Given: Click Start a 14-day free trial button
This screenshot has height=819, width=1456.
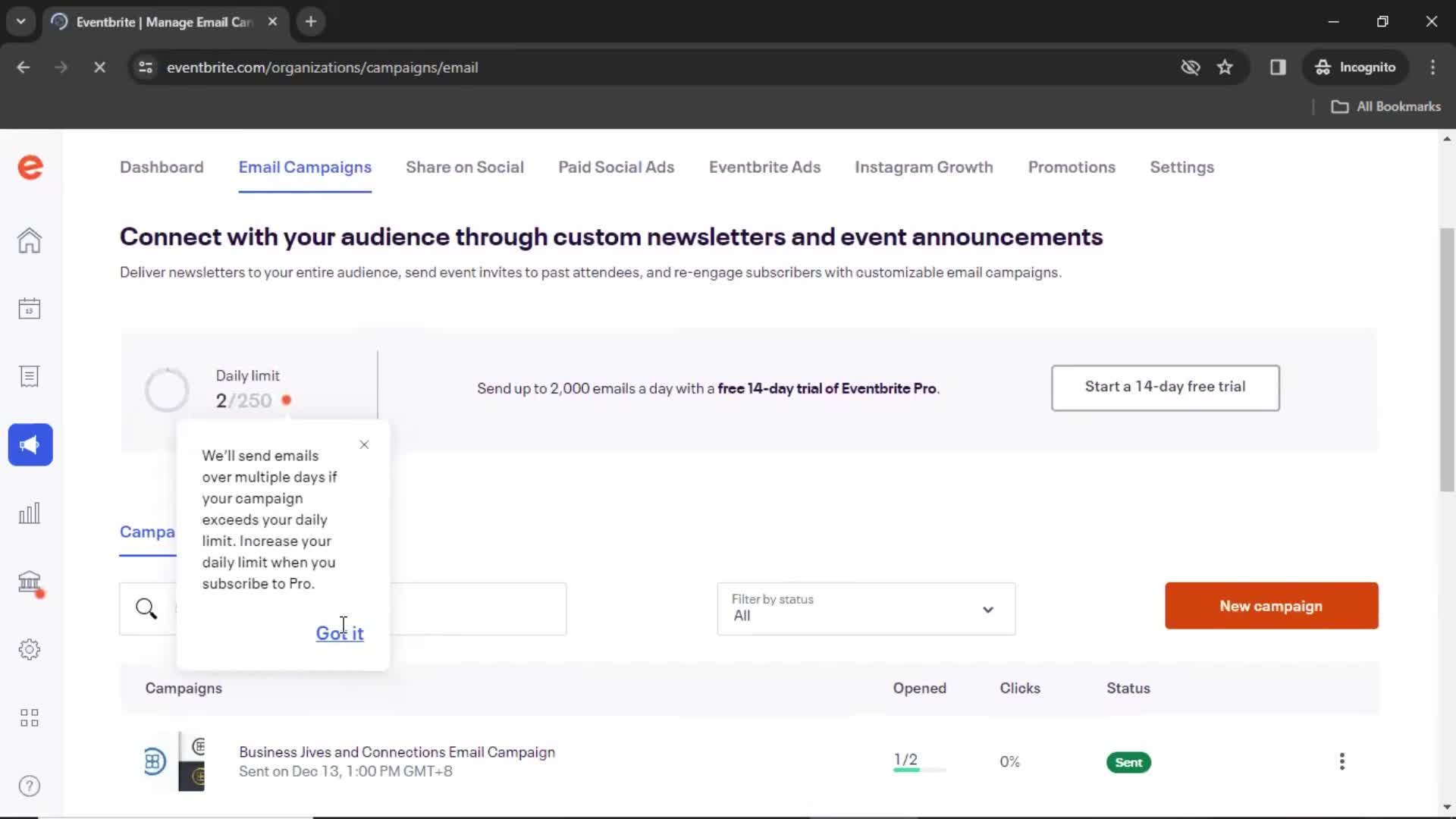Looking at the screenshot, I should tap(1165, 387).
